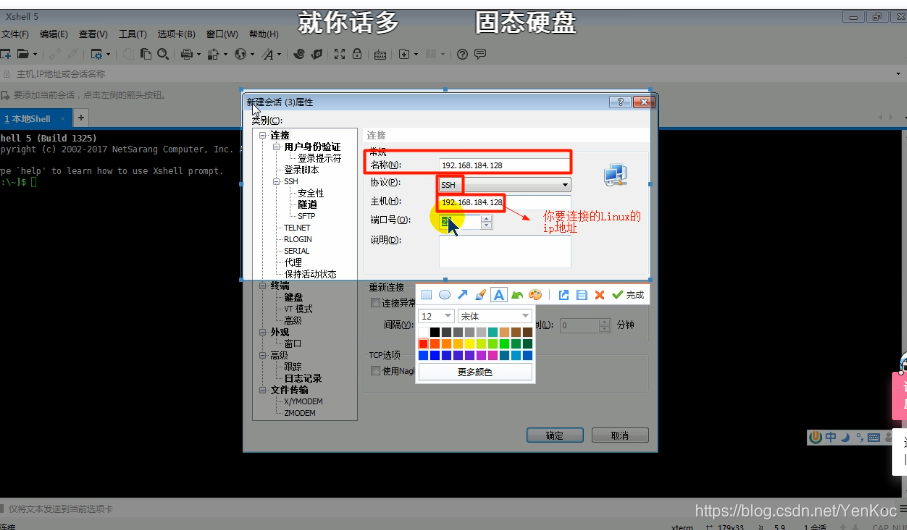
Task: Select the text 'A' annotation tool
Action: (x=498, y=295)
